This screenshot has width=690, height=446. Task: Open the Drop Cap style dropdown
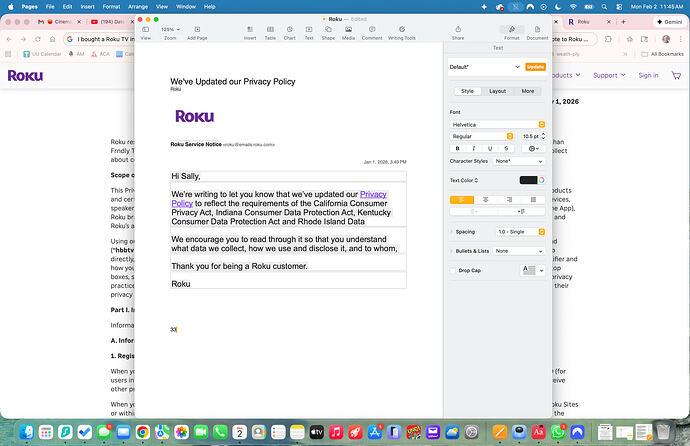click(532, 270)
